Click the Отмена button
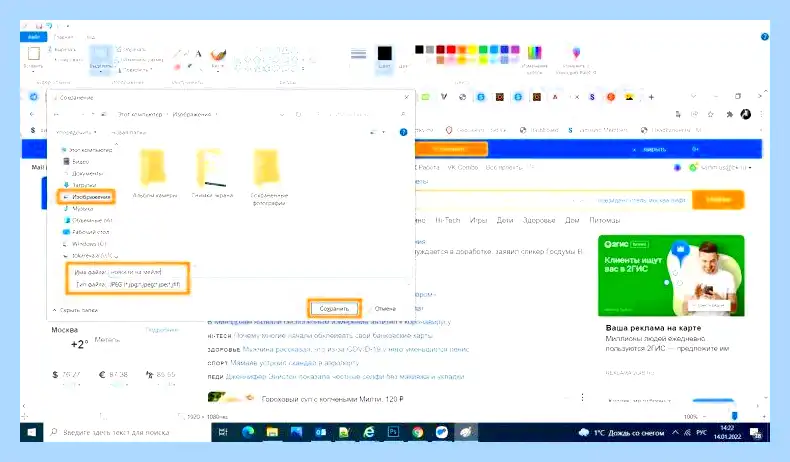 [385, 308]
